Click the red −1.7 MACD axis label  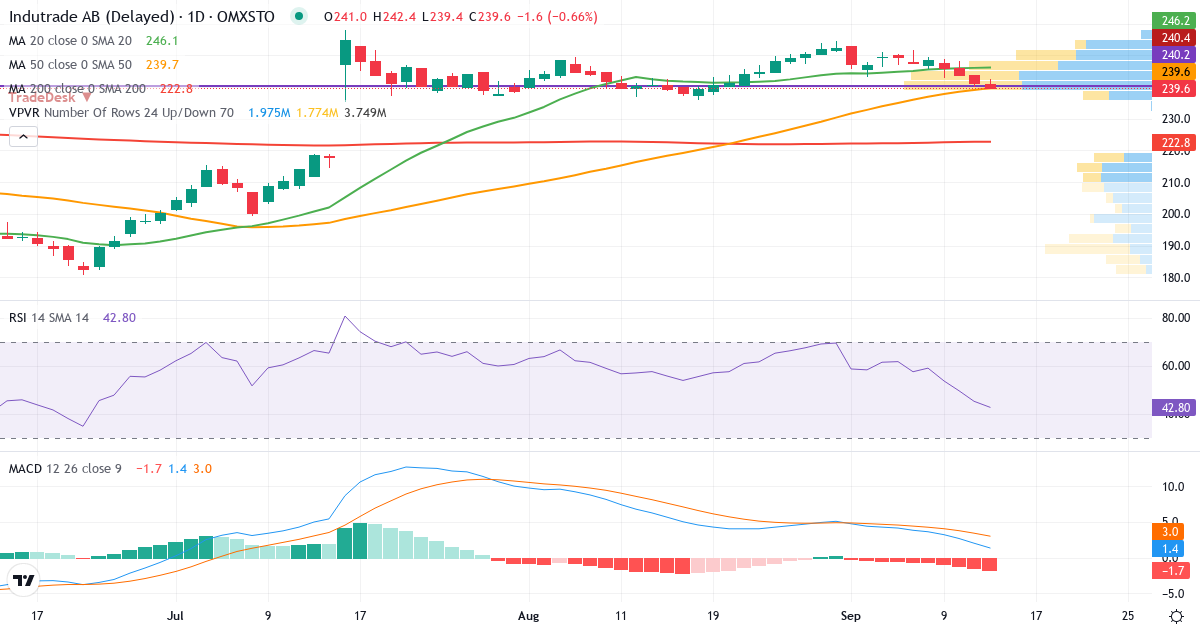click(x=1172, y=570)
